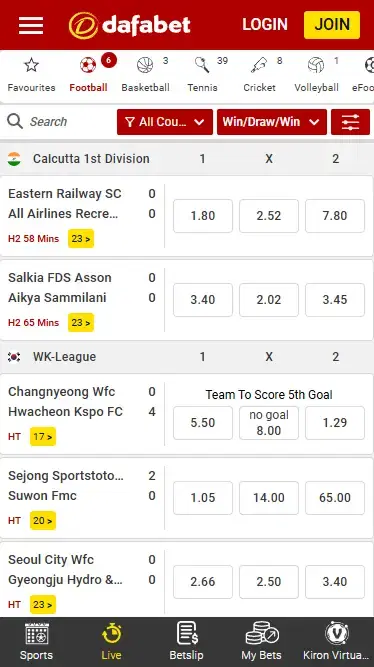374x667 pixels.
Task: Open the hamburger menu
Action: tap(31, 25)
